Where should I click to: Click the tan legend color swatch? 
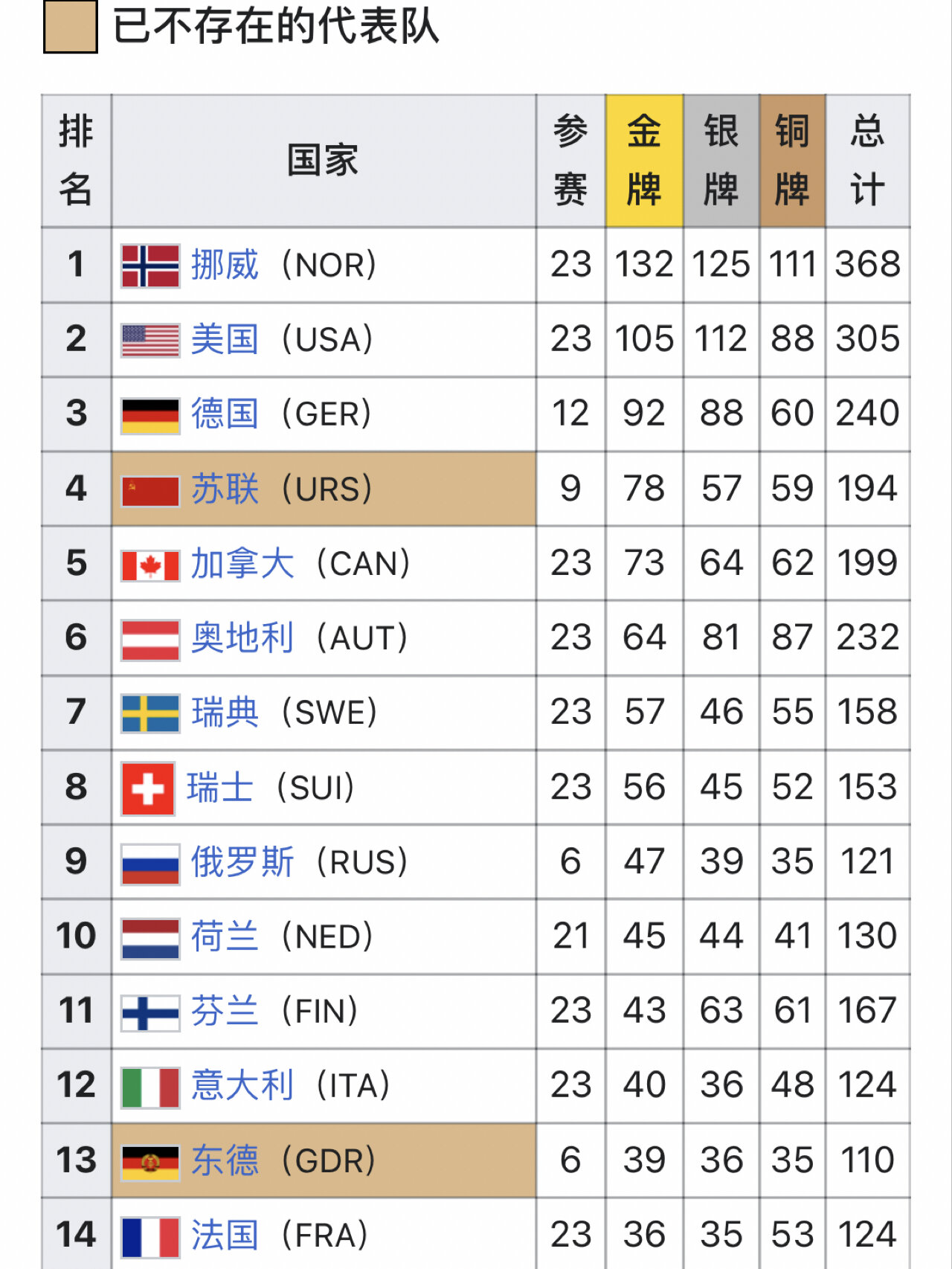coord(71,28)
